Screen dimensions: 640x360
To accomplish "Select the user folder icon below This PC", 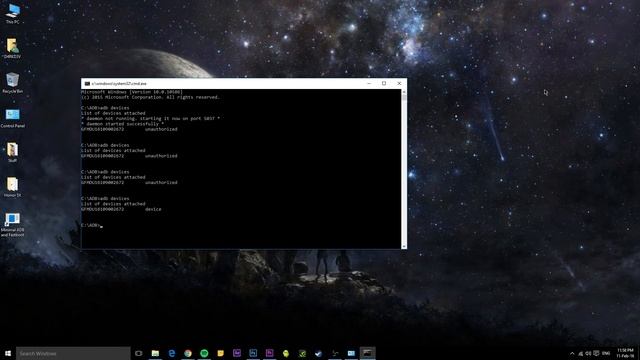I will (x=12, y=48).
